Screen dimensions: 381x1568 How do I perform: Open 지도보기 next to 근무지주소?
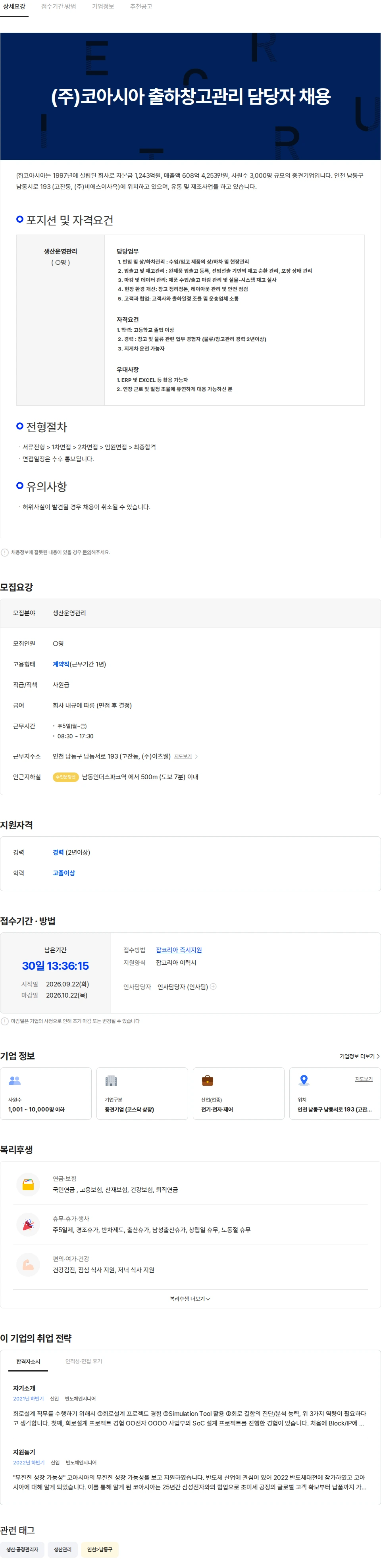(x=183, y=756)
